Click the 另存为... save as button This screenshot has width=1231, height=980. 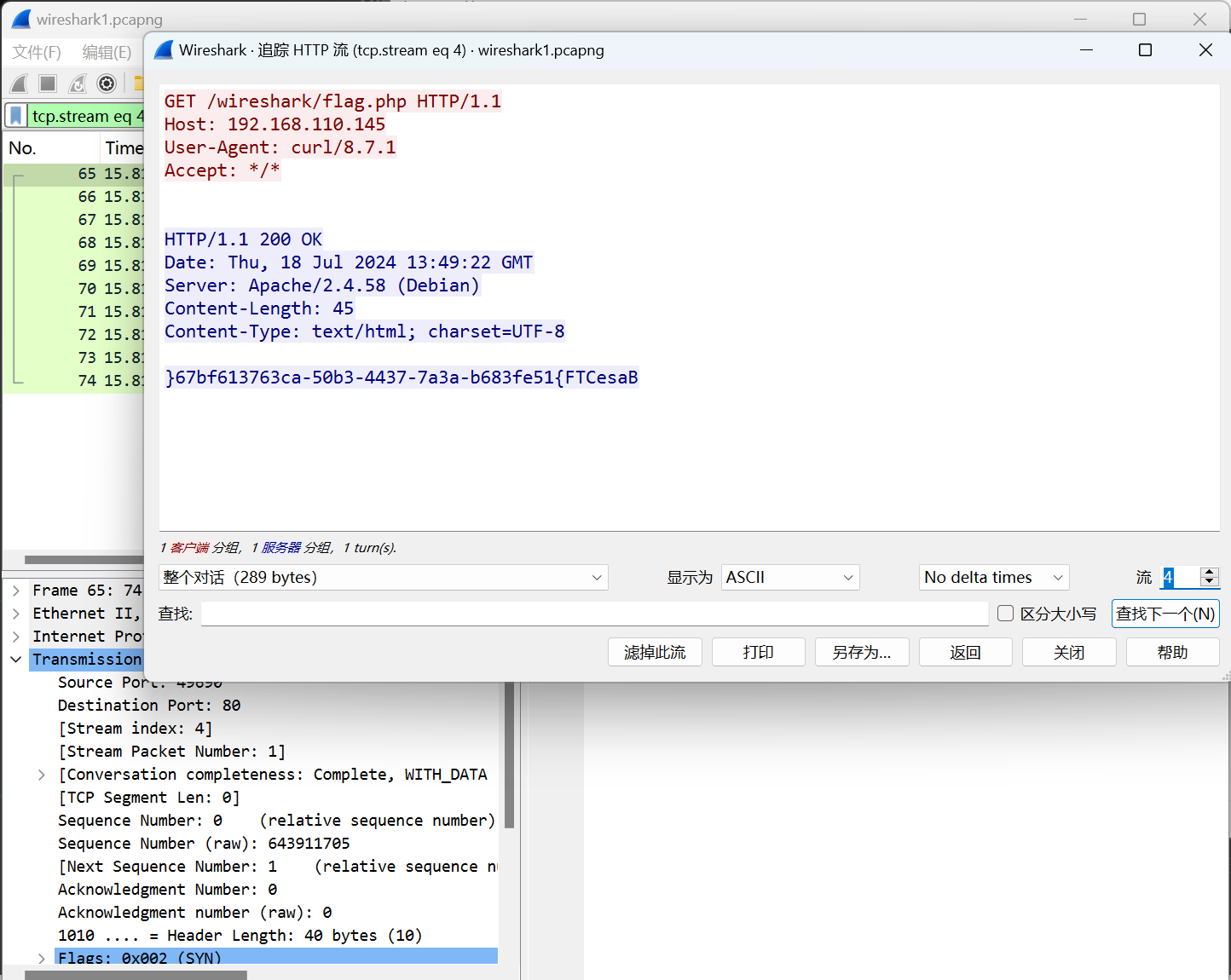862,653
